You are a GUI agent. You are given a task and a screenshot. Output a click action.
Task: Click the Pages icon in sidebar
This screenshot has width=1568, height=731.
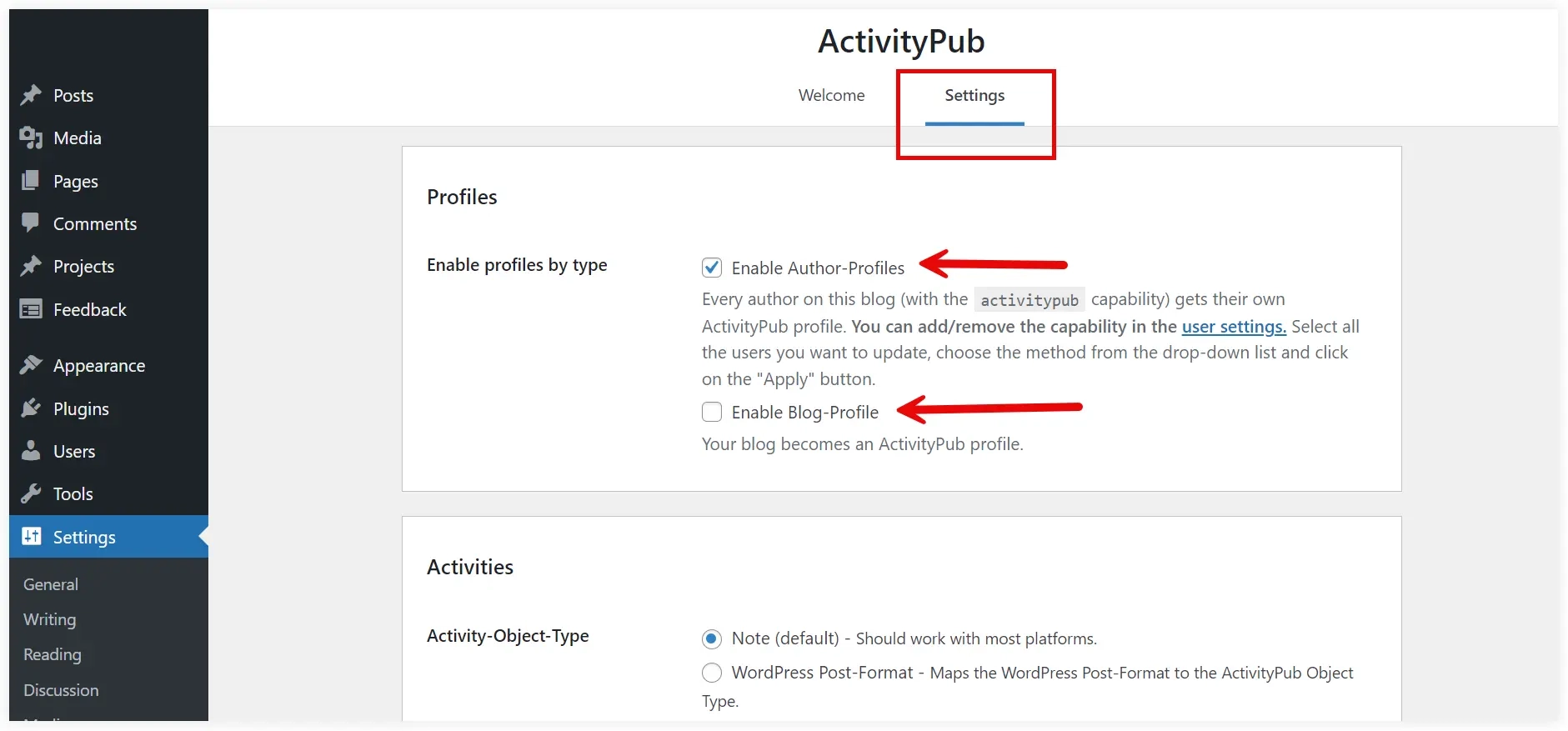pos(31,181)
